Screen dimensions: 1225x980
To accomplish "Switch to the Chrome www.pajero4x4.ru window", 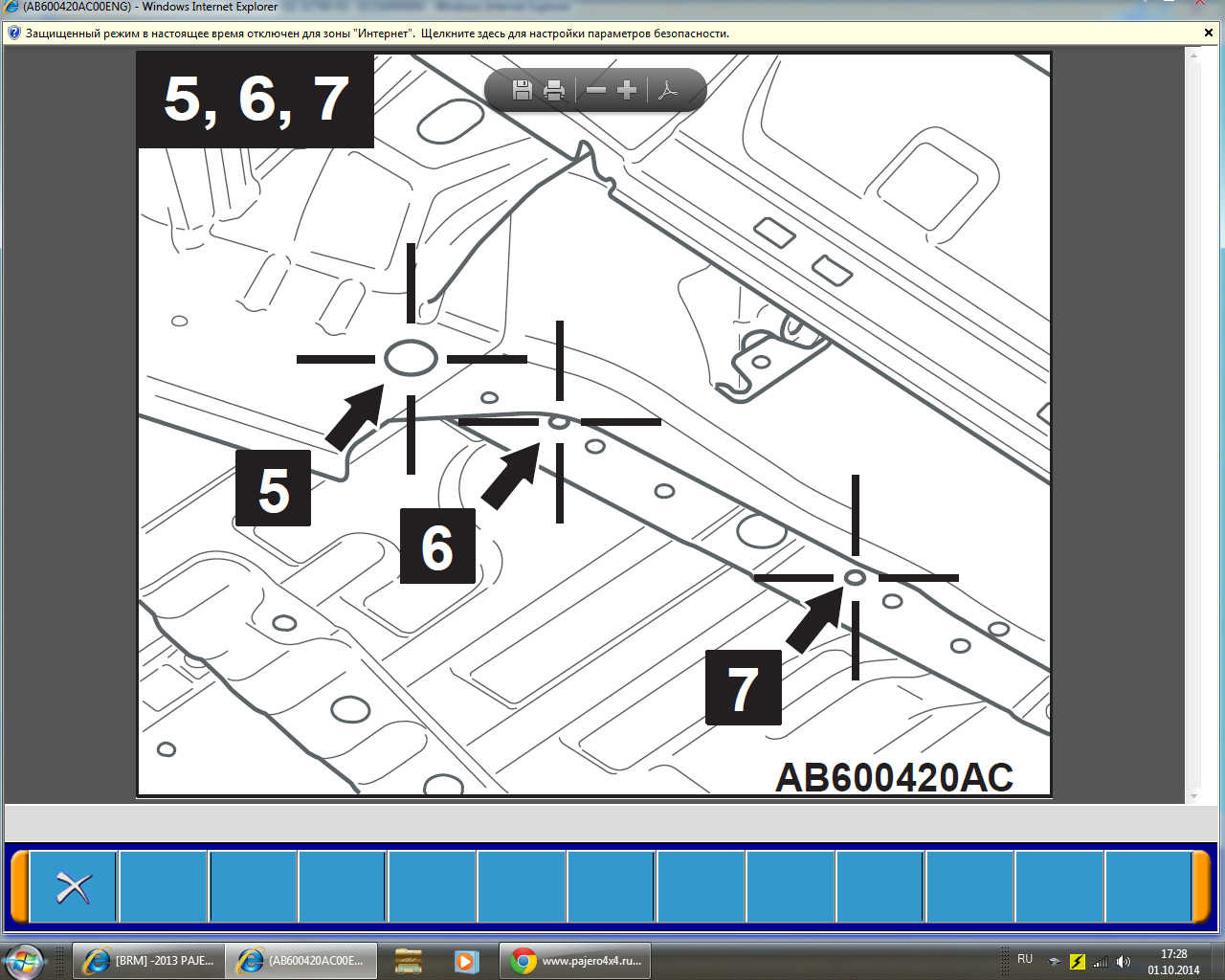I will tap(576, 961).
